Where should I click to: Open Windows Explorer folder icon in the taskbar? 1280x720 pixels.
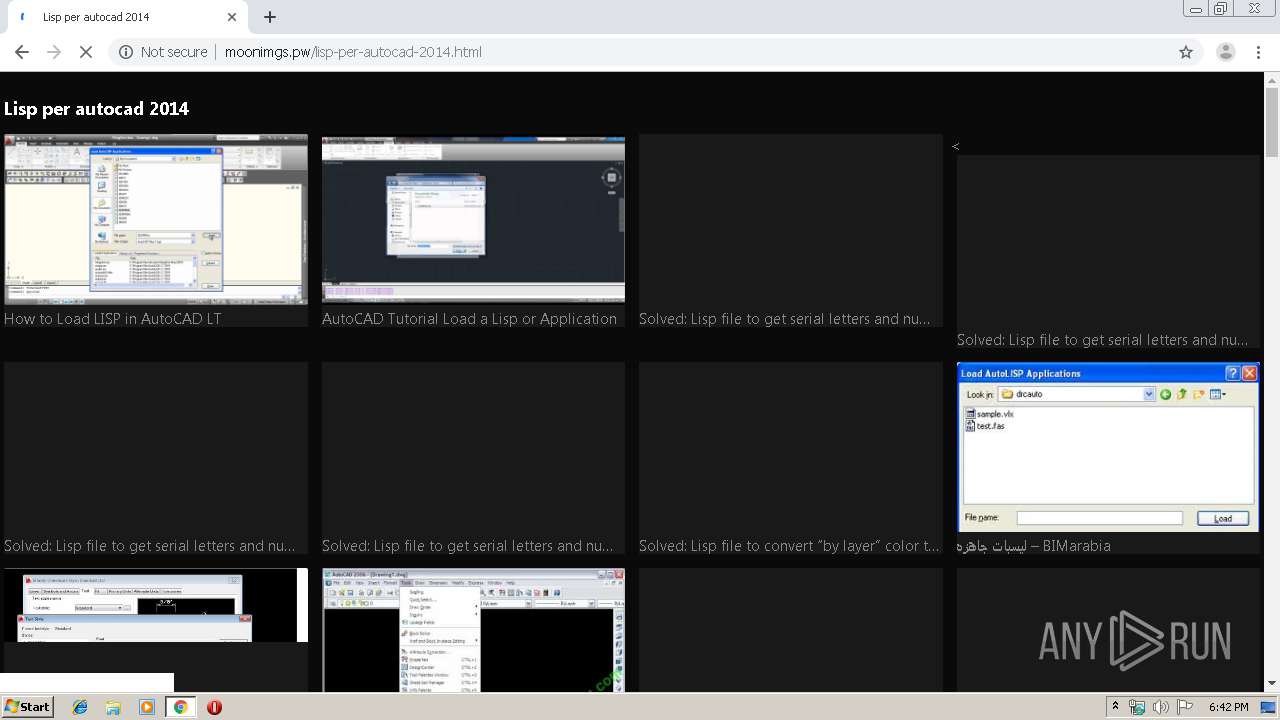[113, 707]
